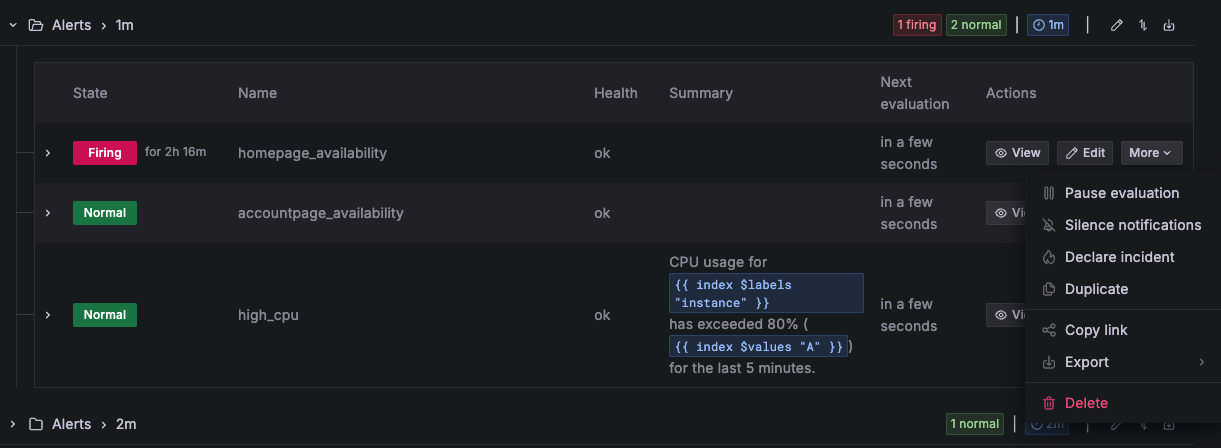1221x448 pixels.
Task: Click the 1 firing status badge
Action: tap(916, 25)
